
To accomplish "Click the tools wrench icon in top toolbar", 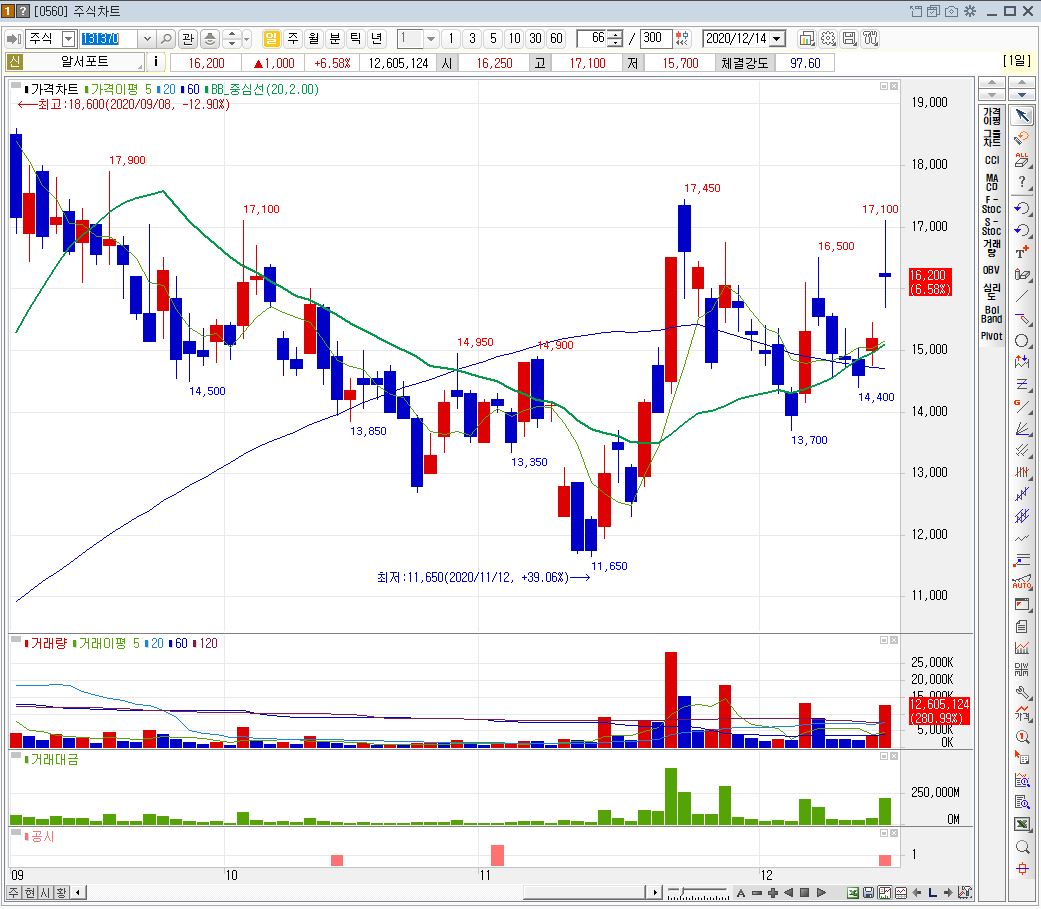I will point(870,39).
